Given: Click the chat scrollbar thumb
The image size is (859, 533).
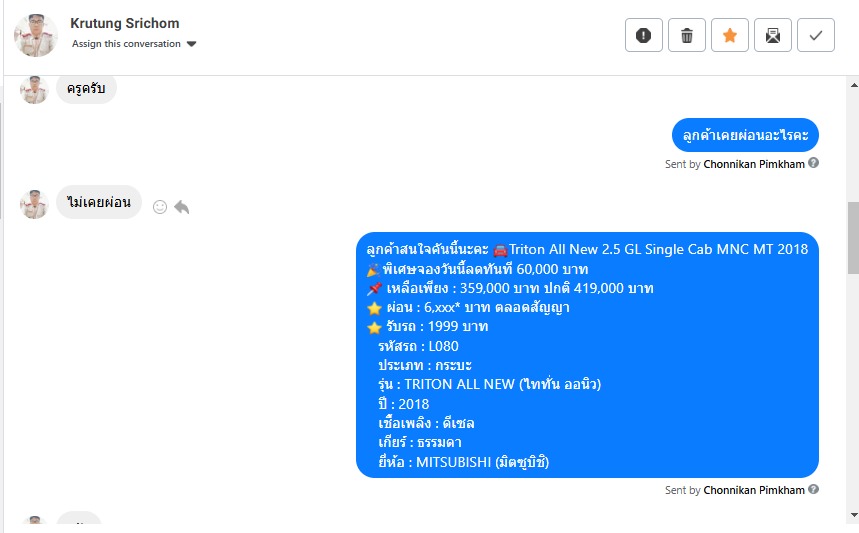Looking at the screenshot, I should (x=854, y=238).
